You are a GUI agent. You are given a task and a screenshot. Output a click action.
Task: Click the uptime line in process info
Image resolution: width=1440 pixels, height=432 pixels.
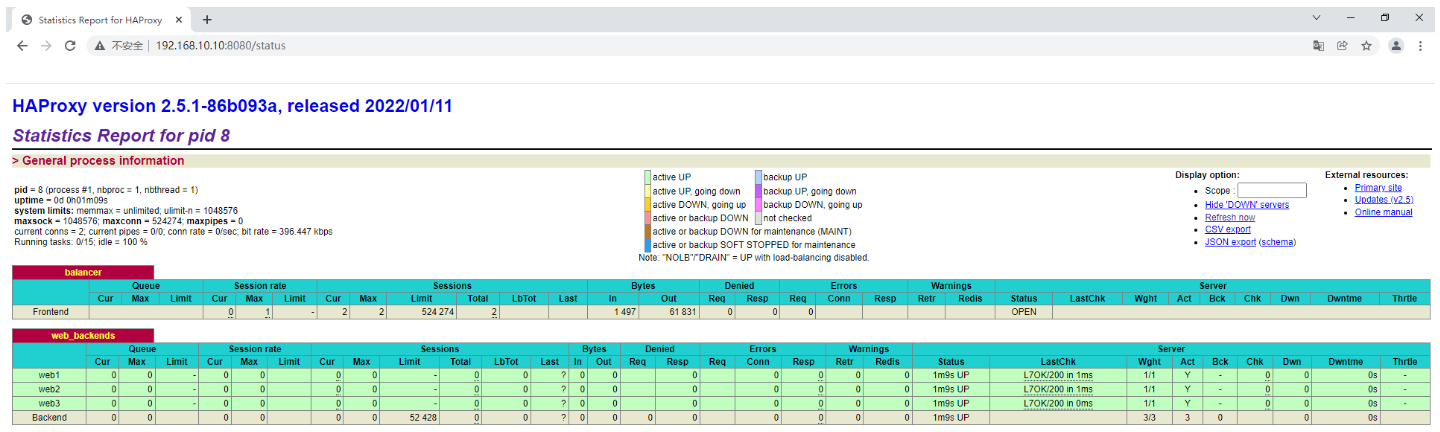point(60,200)
